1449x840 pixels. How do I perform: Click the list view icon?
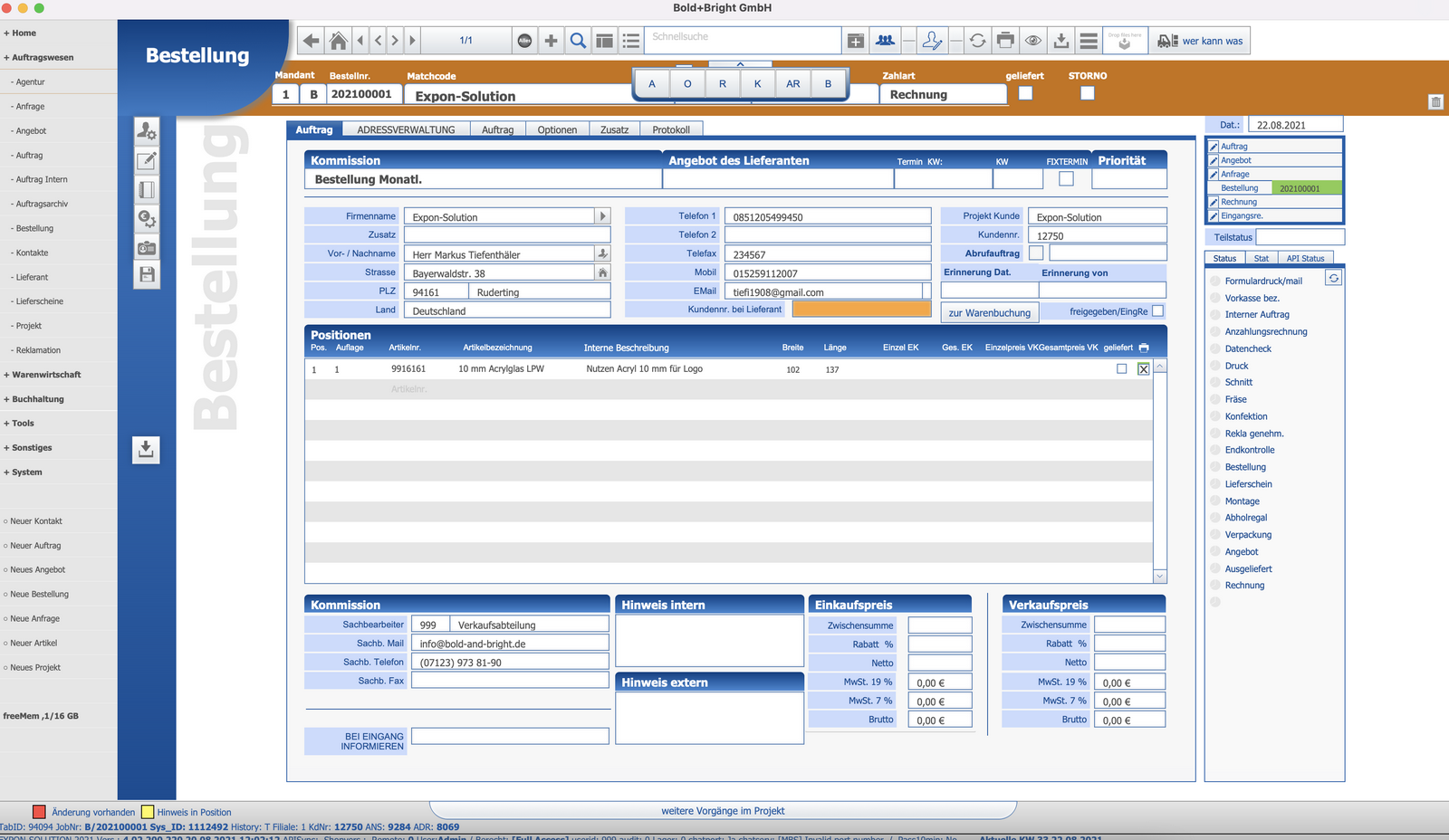pyautogui.click(x=631, y=41)
